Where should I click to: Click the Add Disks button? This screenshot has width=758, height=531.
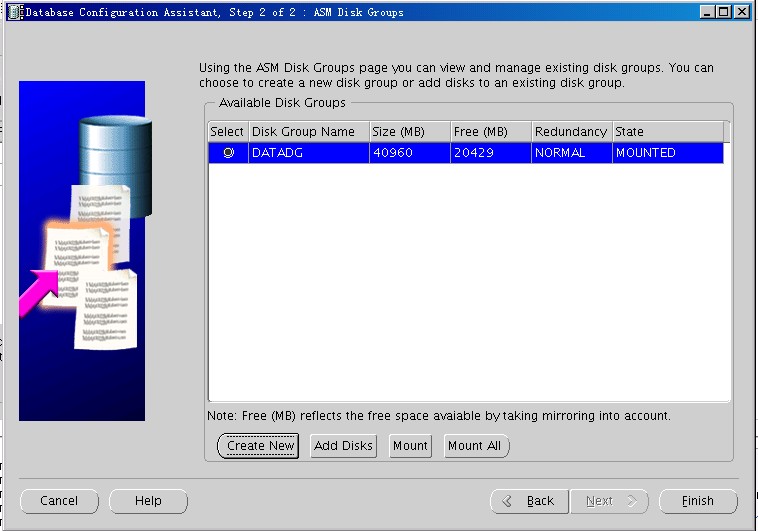point(343,446)
